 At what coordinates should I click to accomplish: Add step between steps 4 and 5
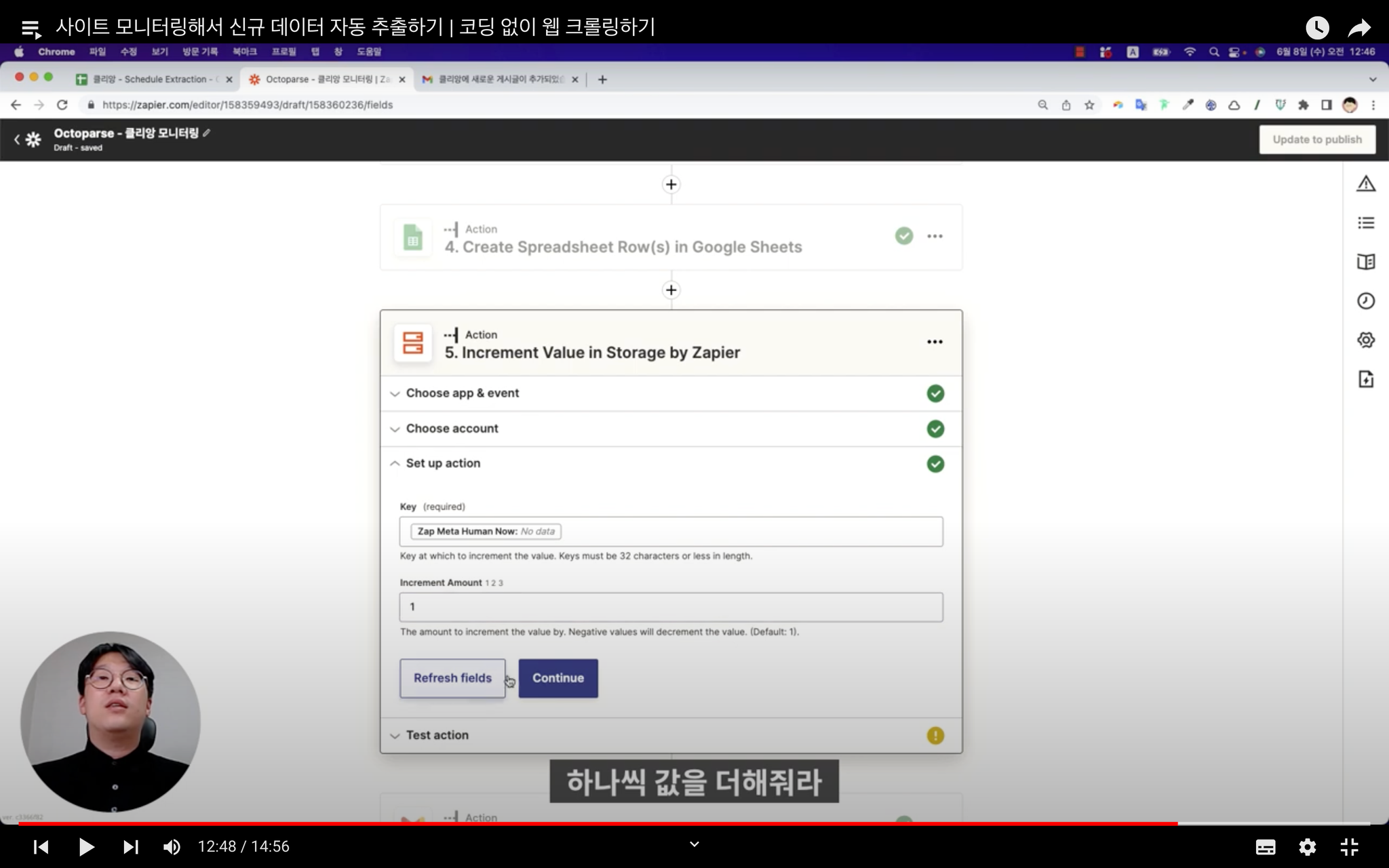(671, 290)
